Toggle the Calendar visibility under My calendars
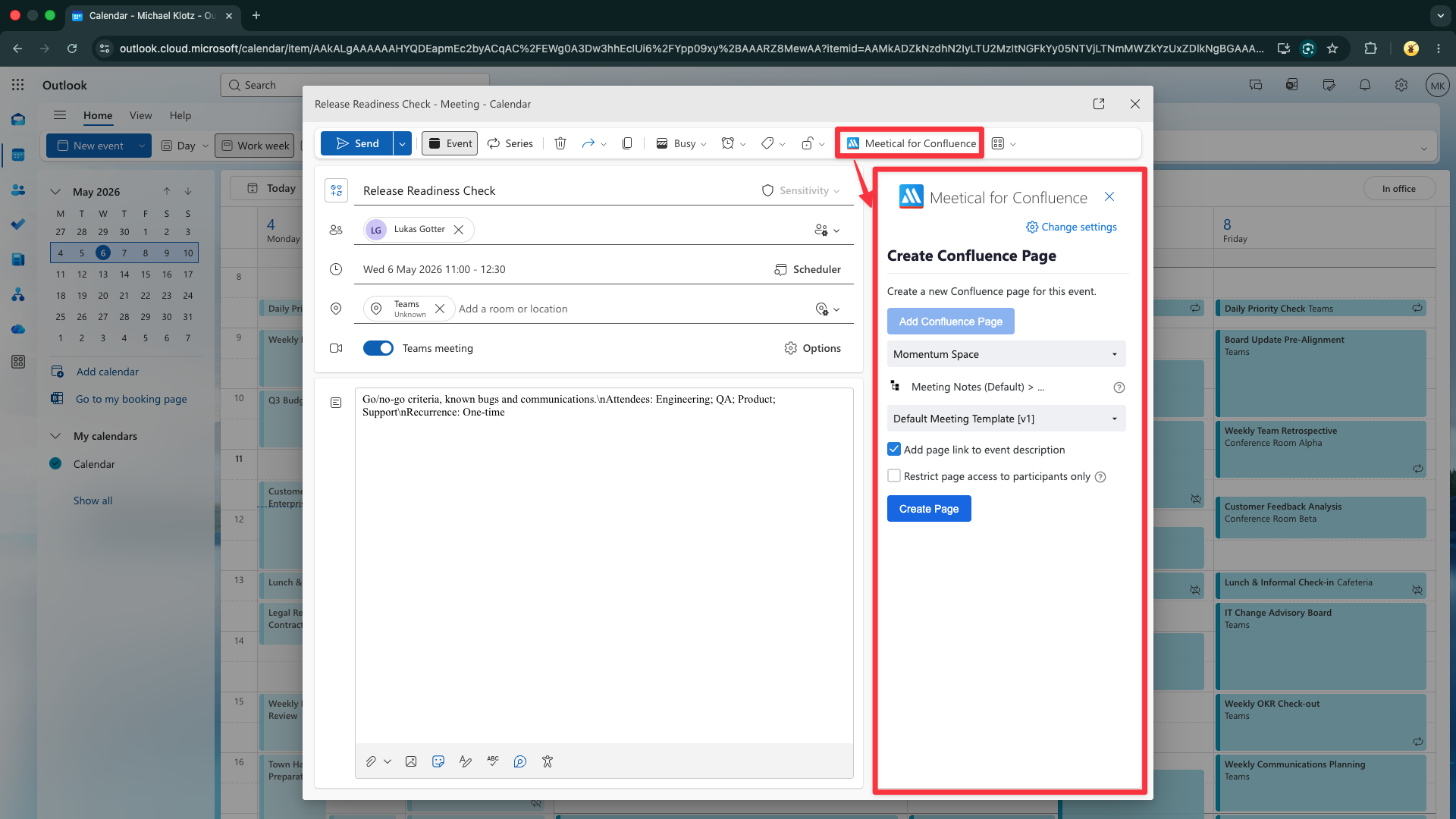Viewport: 1456px width, 819px height. [55, 463]
